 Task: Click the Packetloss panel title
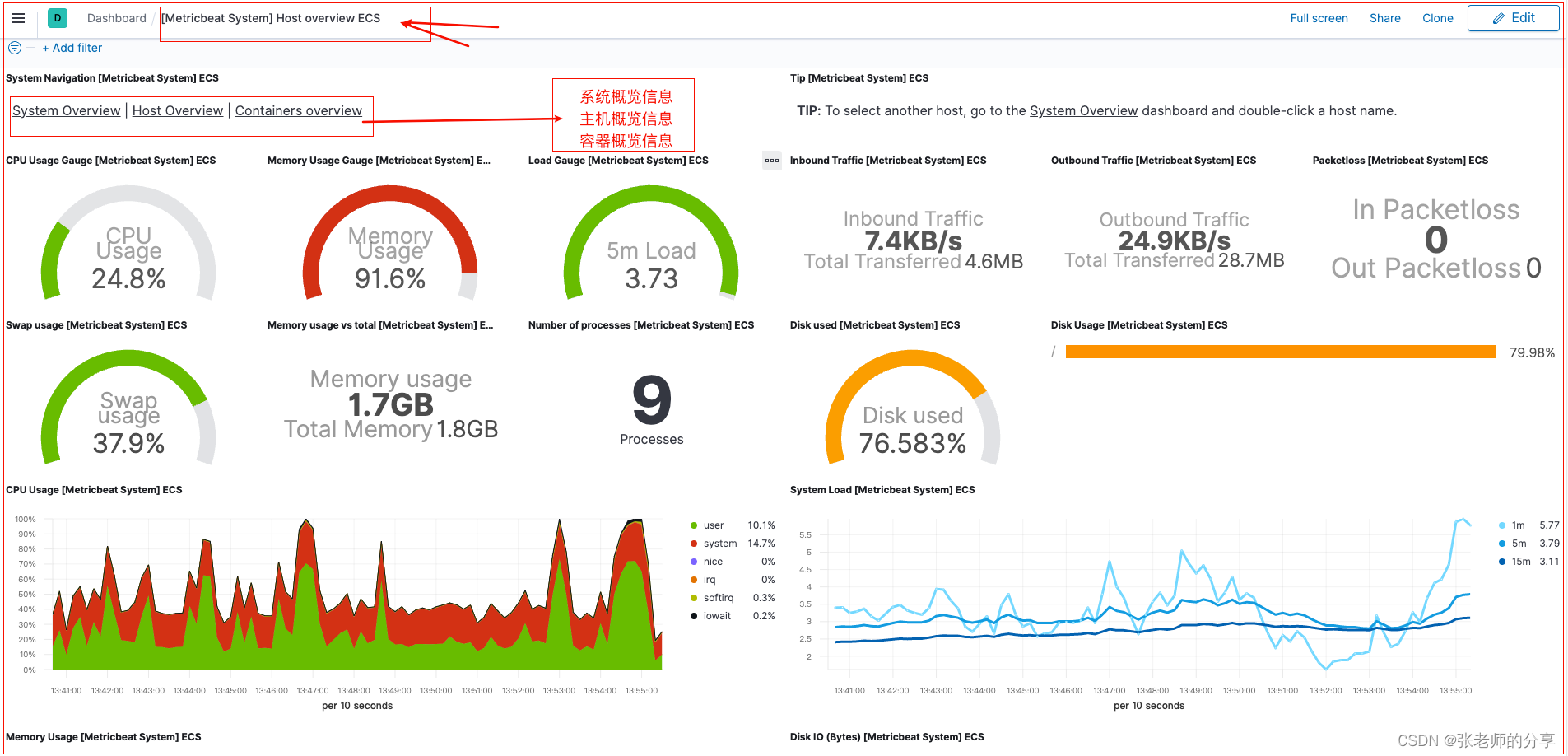point(1400,161)
